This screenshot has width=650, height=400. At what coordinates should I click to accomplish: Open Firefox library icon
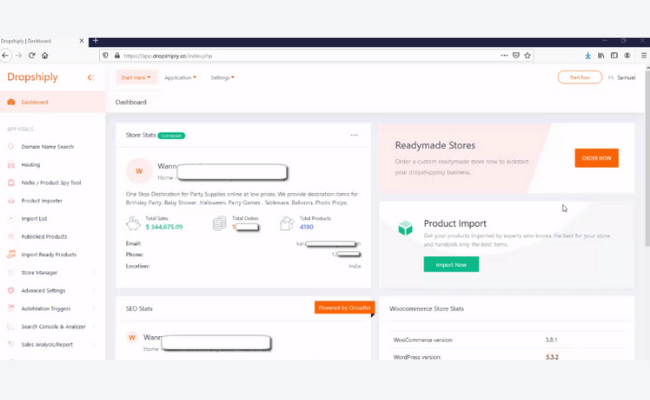[x=601, y=55]
